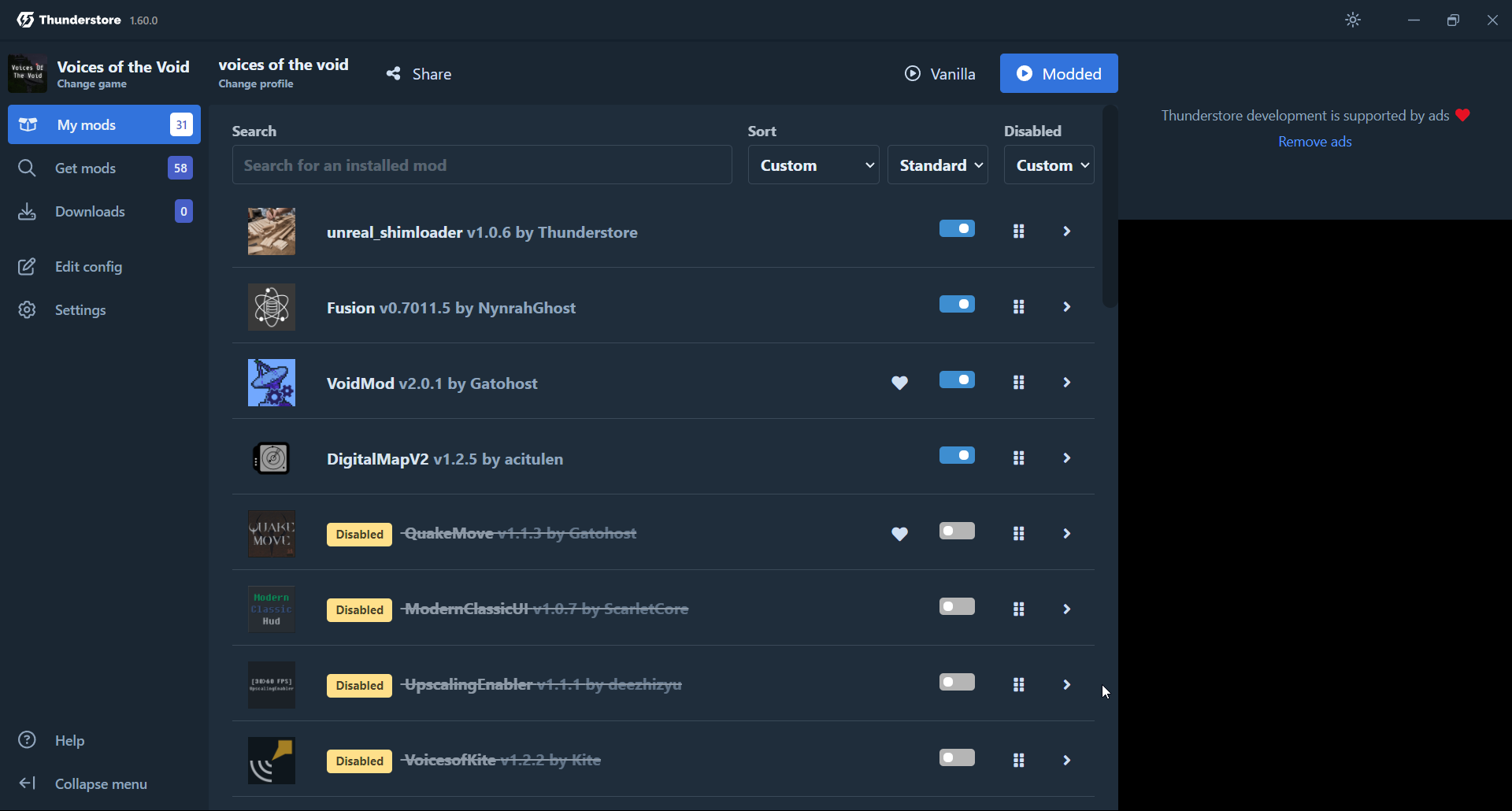The height and width of the screenshot is (811, 1512).
Task: Open the Standard sort direction dropdown
Action: tap(938, 165)
